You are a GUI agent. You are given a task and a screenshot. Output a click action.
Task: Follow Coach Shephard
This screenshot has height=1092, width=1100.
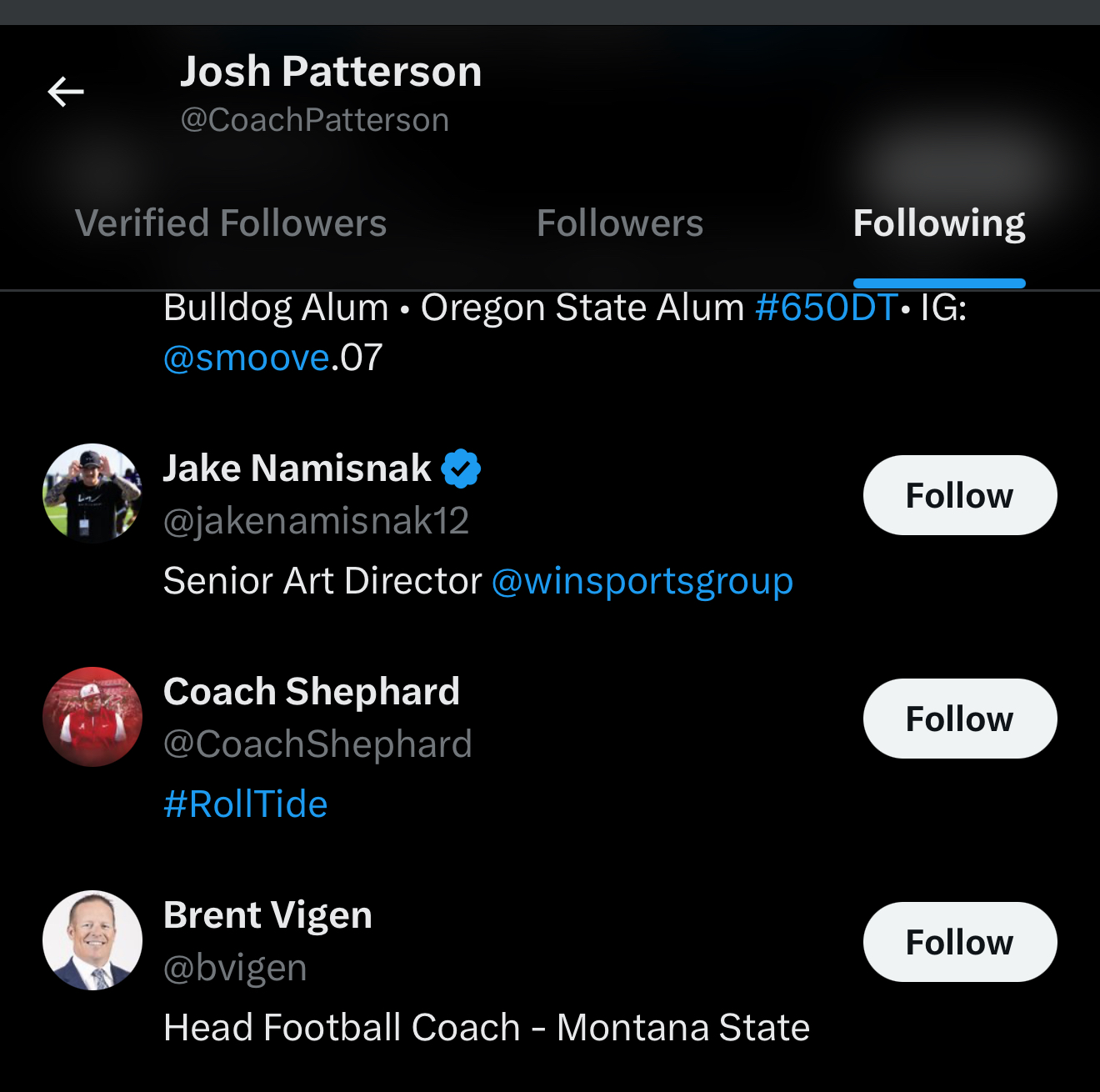pyautogui.click(x=960, y=719)
